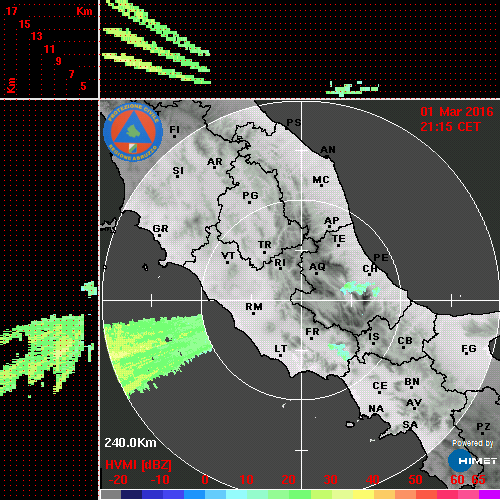This screenshot has height=500, width=500.
Task: Select the date "01 Mar 2016"
Action: (x=457, y=112)
